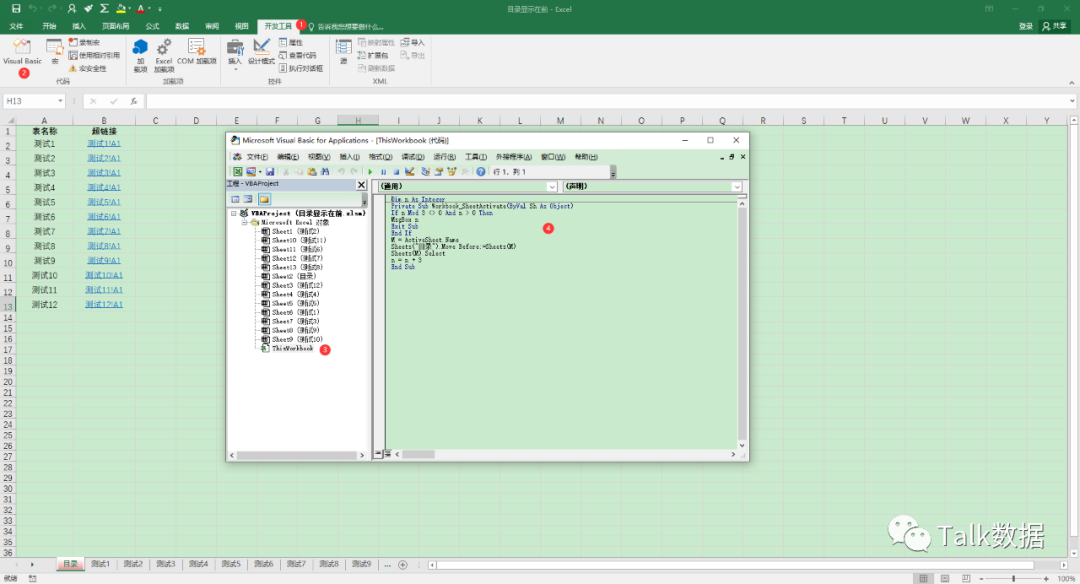Click the 属性 (Properties) ribbon button
Screen dimensions: 1080x584
coord(291,43)
